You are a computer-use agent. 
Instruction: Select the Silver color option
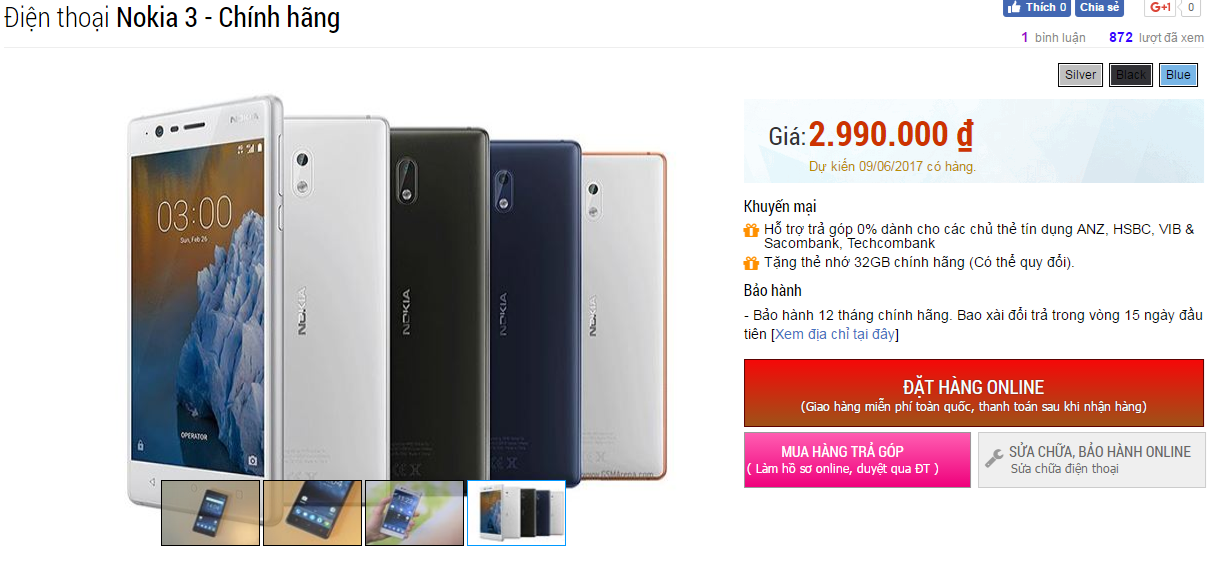pos(1080,75)
